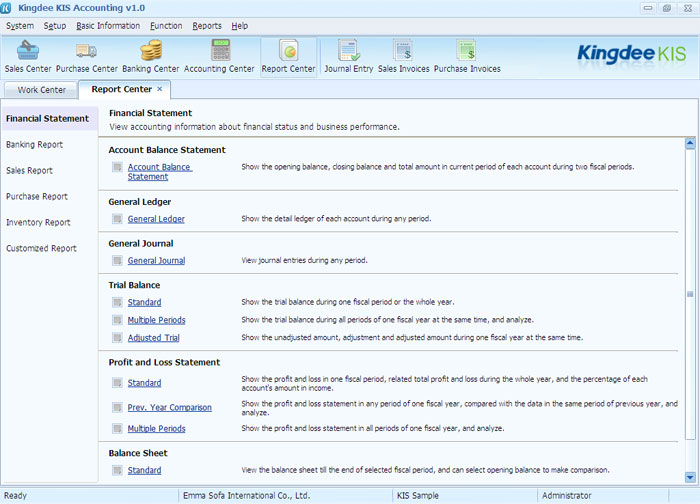
Task: Click icon beside Trial Balance Standard link
Action: click(x=117, y=302)
